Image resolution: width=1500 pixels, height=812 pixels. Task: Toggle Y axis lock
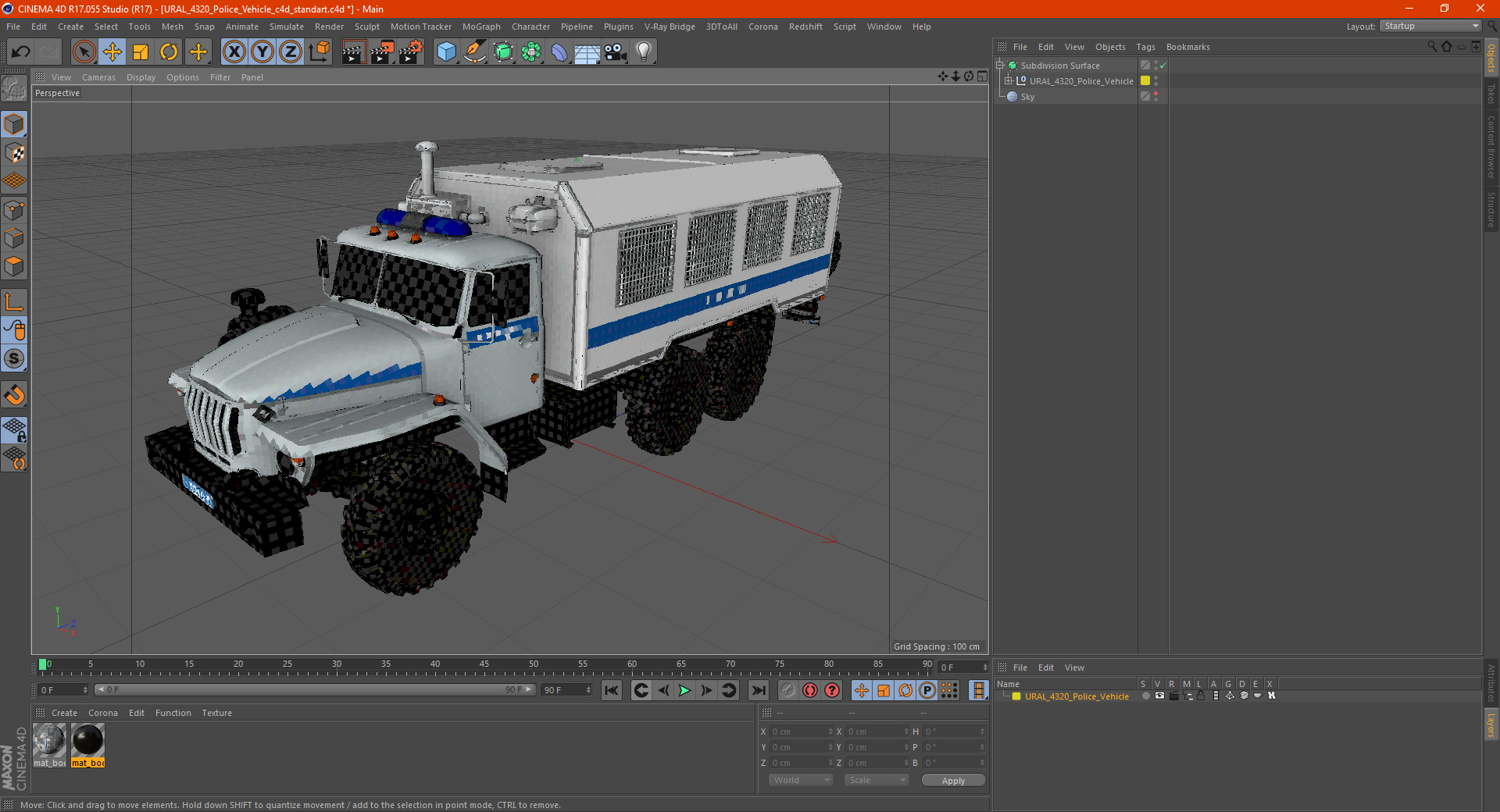[x=262, y=52]
